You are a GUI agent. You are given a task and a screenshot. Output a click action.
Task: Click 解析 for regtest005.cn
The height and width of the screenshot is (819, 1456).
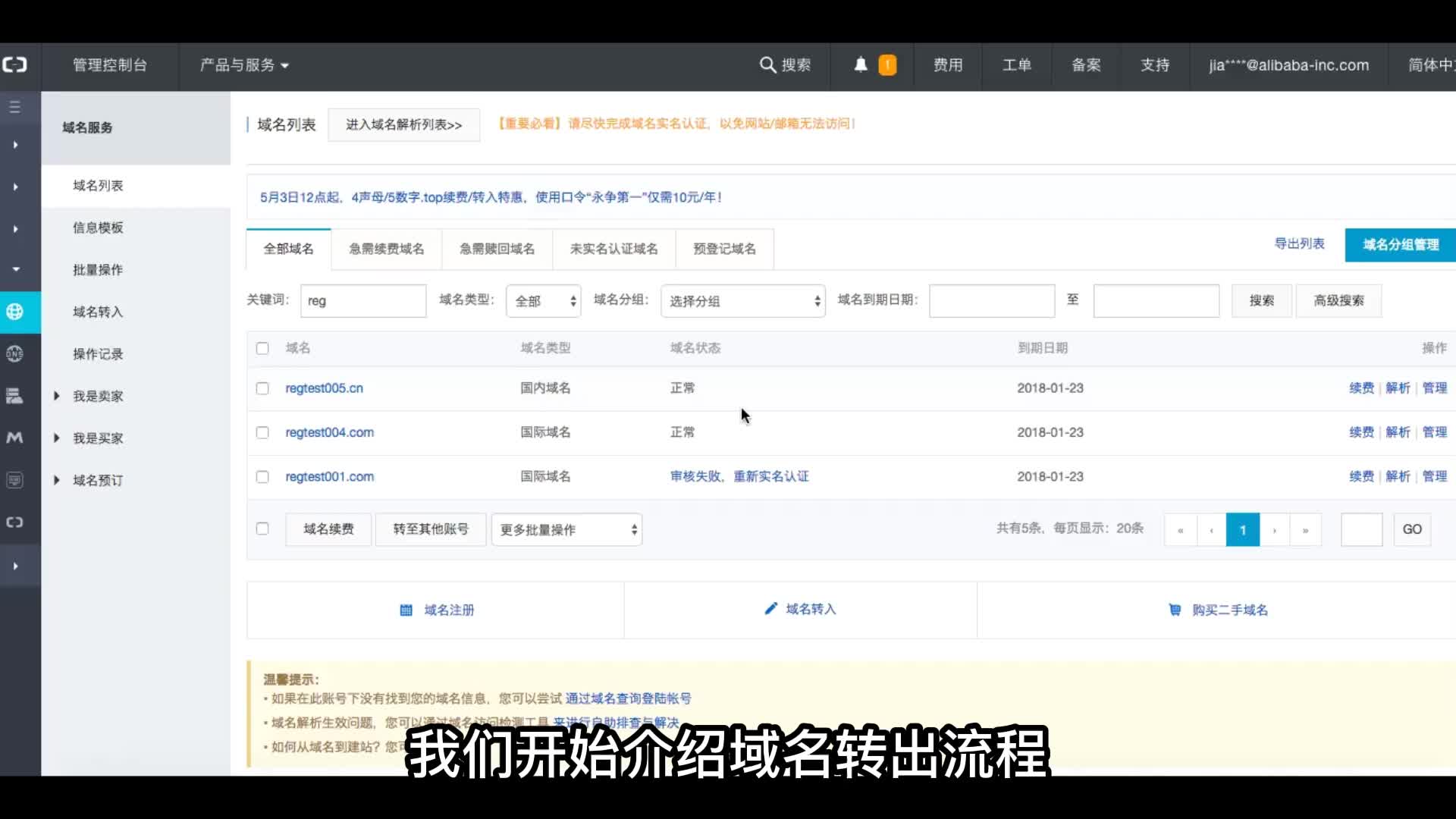[x=1398, y=388]
